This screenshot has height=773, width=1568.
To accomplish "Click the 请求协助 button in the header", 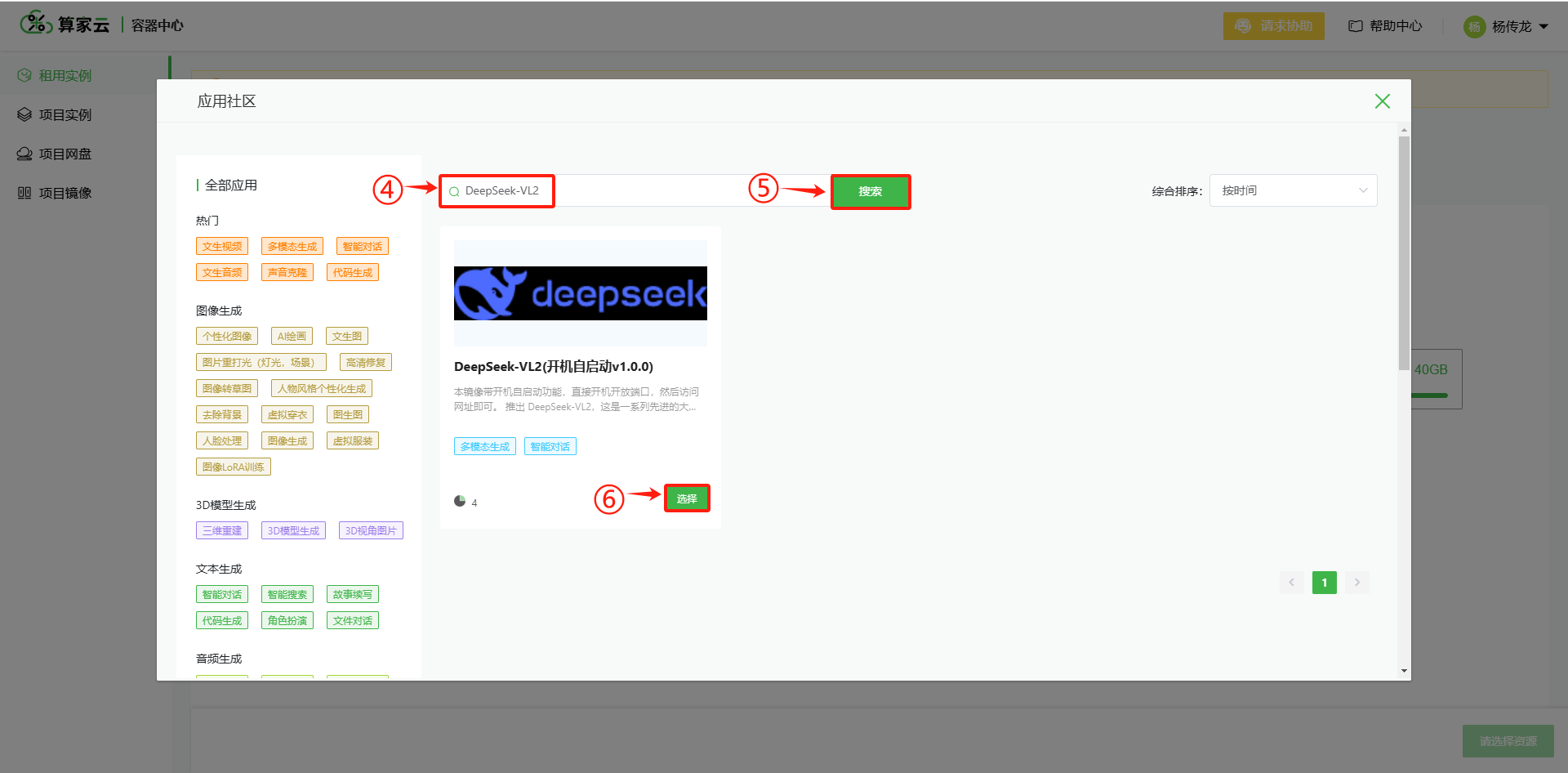I will (1274, 26).
